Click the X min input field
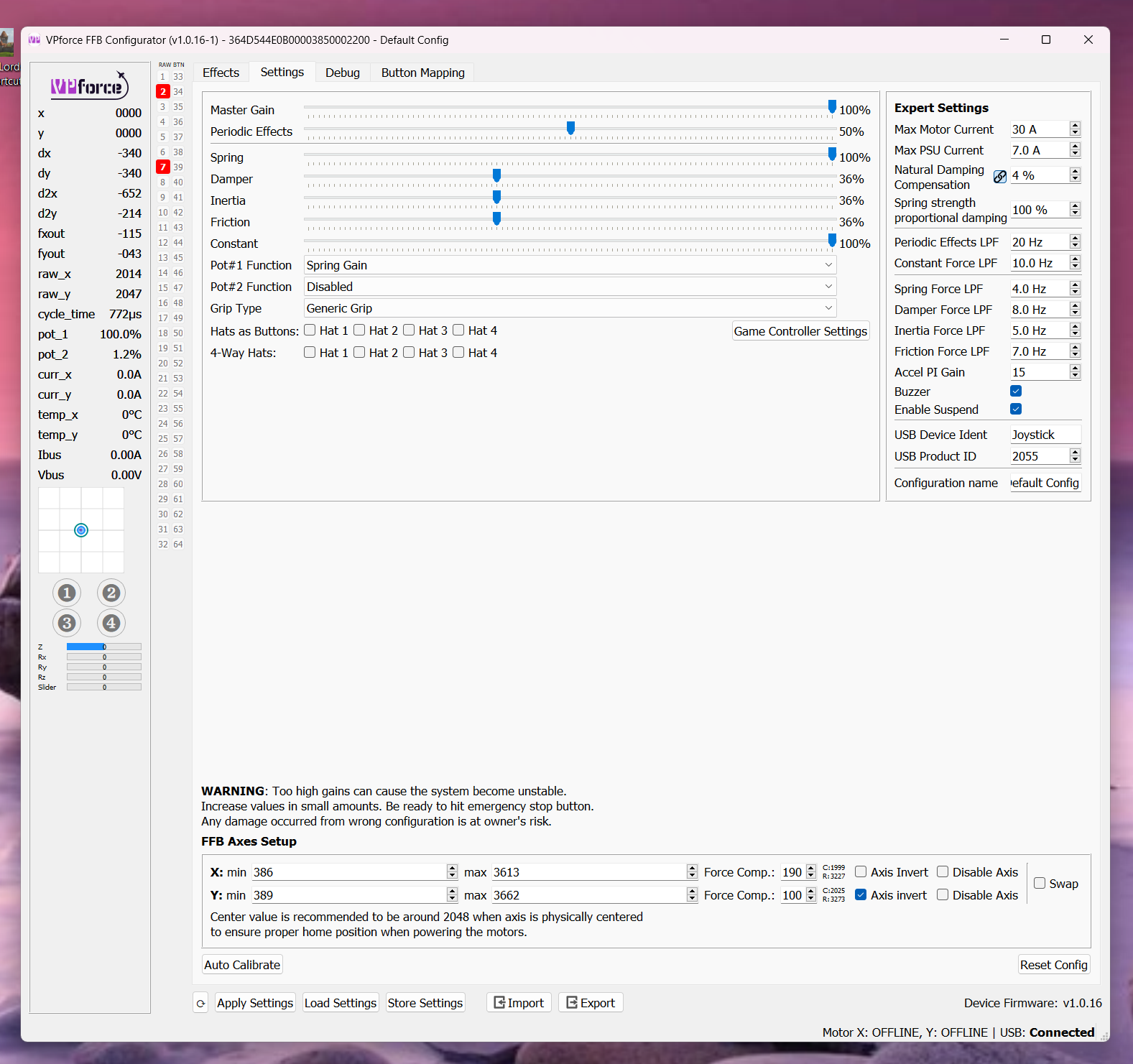 coord(349,872)
